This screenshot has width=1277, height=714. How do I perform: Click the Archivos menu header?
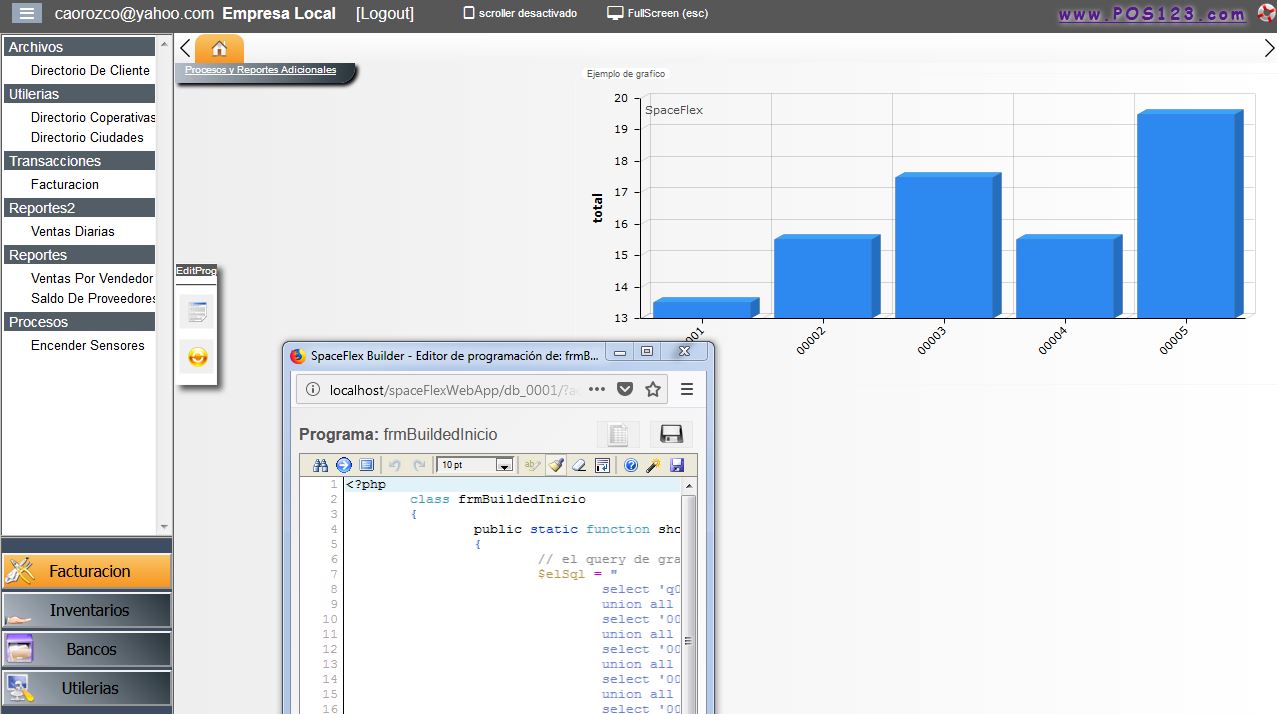point(80,47)
